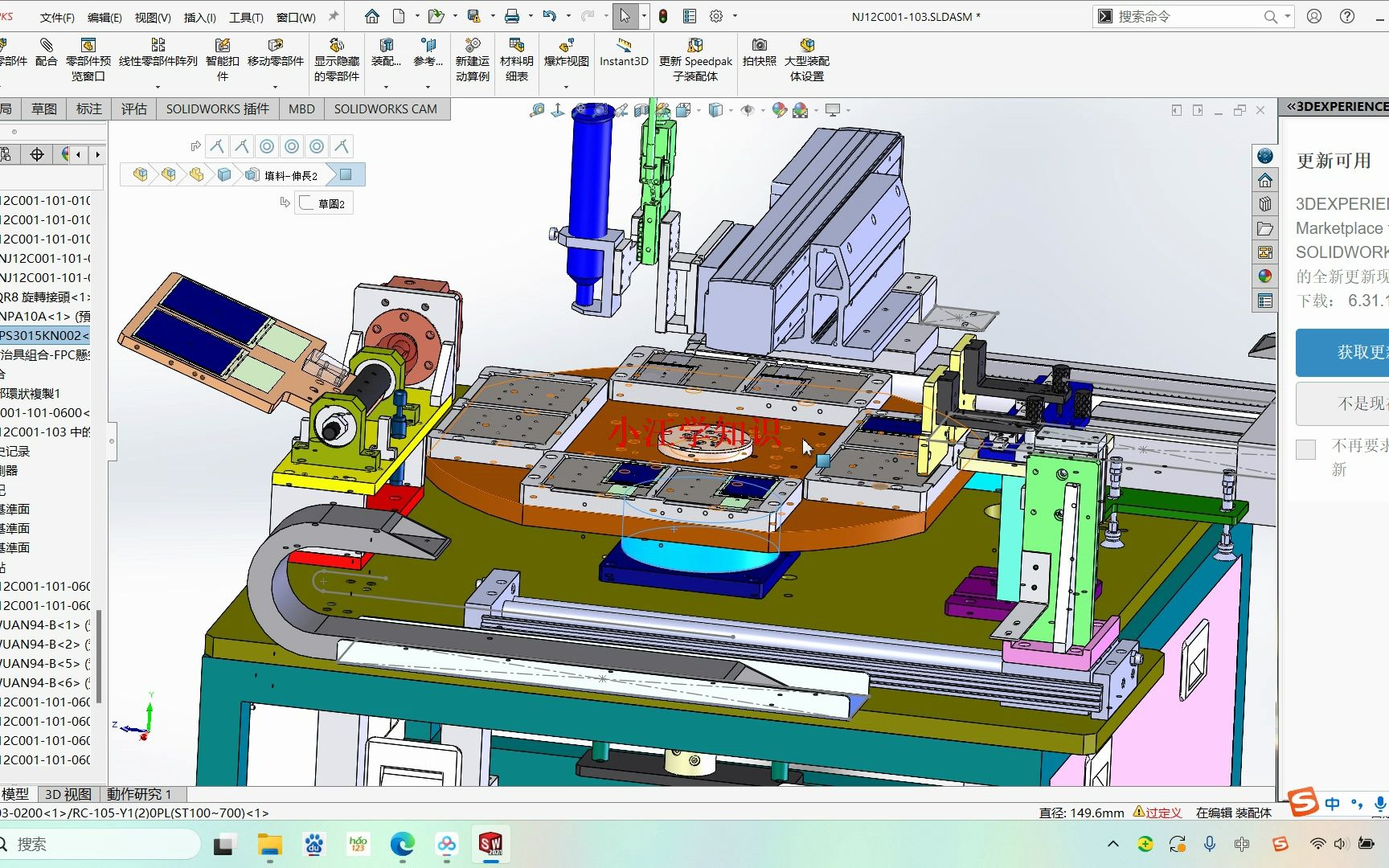Click the 不是现在 (not now) button
Screen dimensions: 1389x868
(1342, 403)
